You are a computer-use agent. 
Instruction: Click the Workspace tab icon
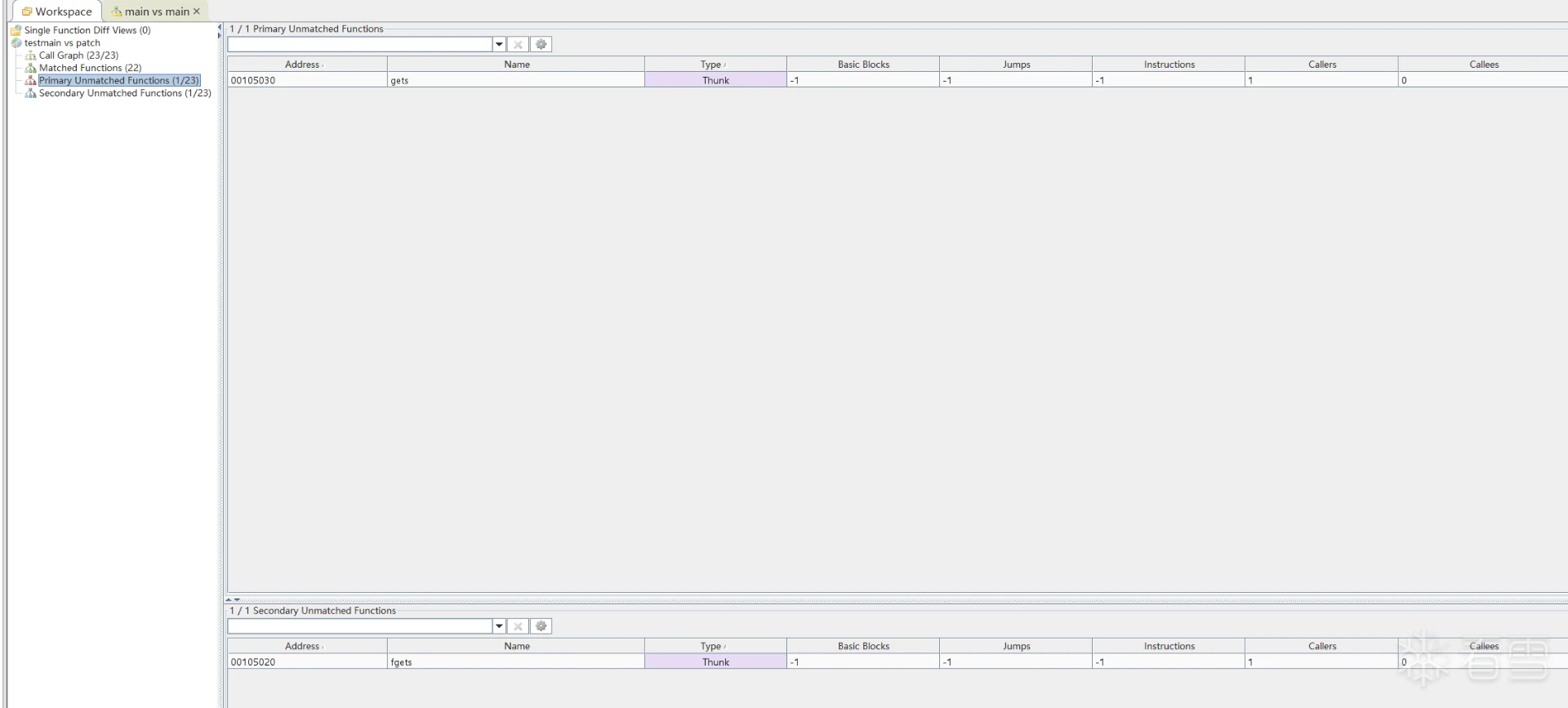(27, 11)
